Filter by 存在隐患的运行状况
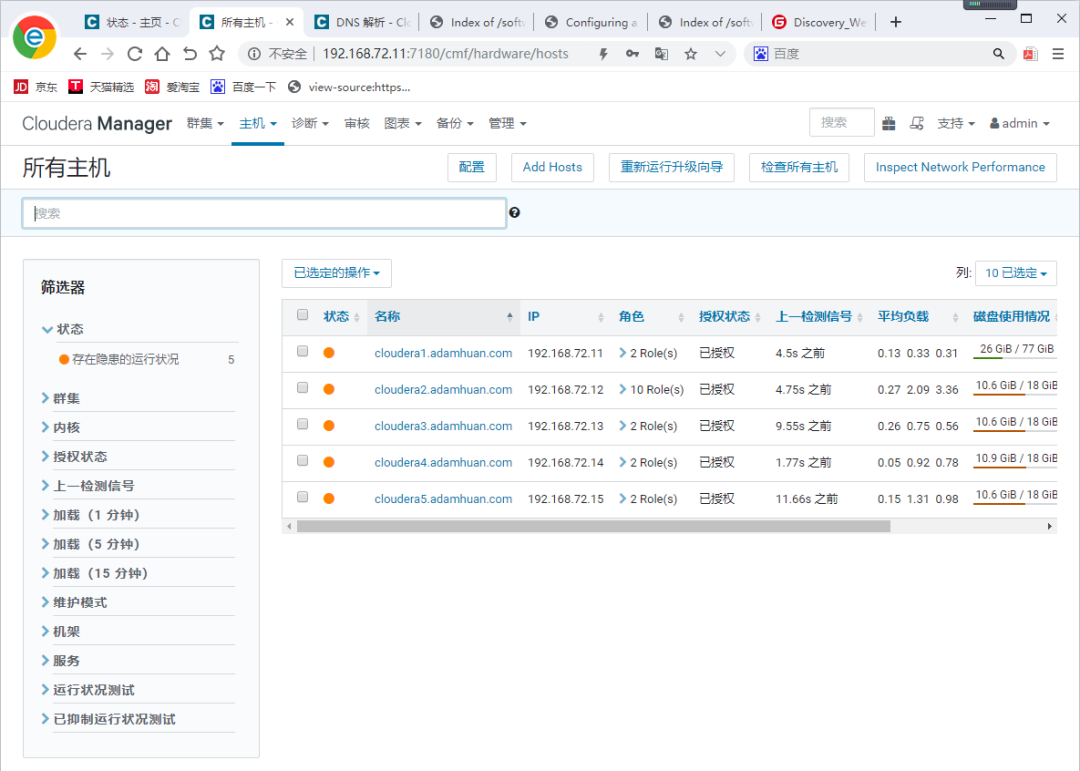The image size is (1080, 771). tap(125, 360)
